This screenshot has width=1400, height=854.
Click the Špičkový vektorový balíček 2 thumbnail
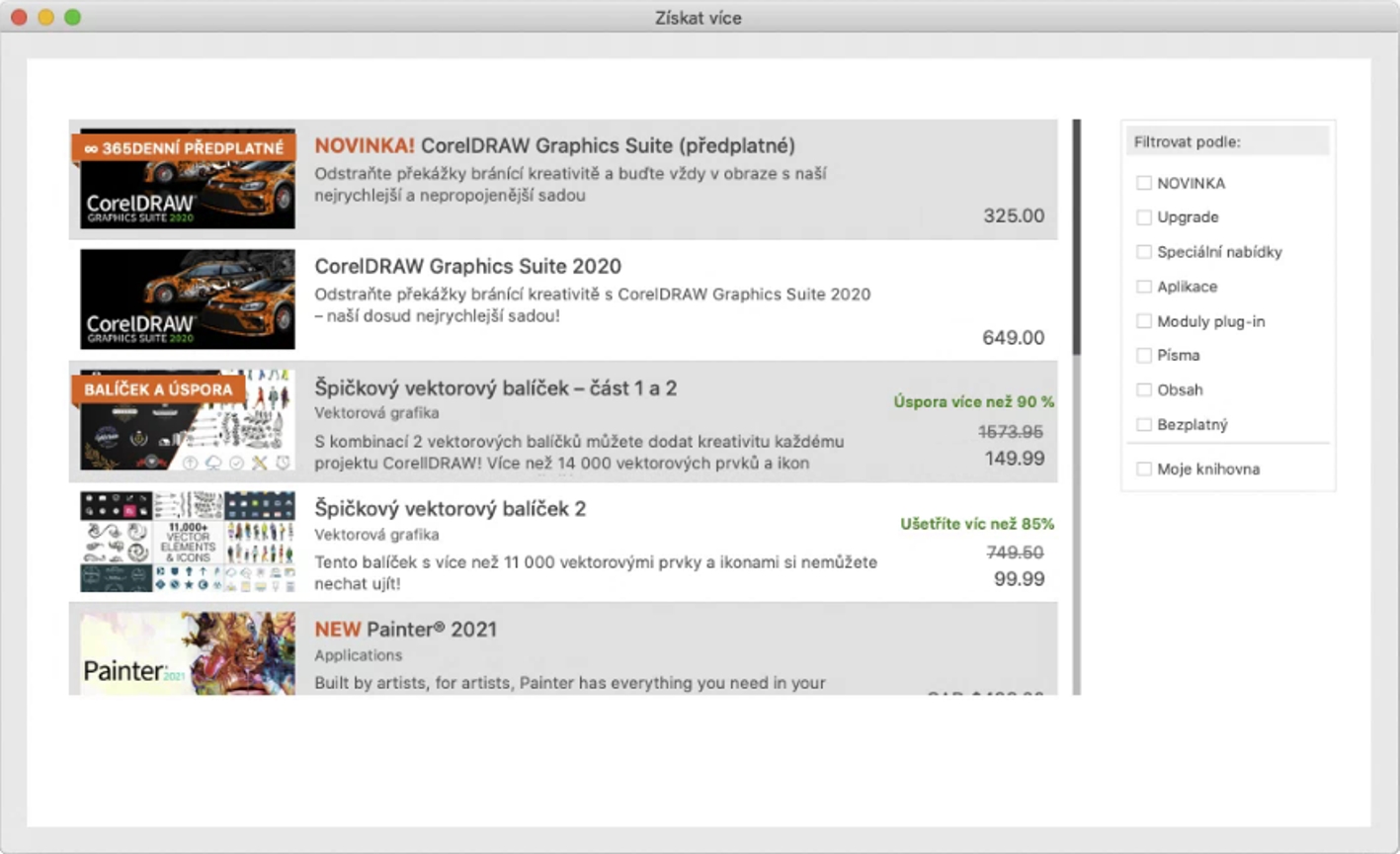[x=188, y=542]
